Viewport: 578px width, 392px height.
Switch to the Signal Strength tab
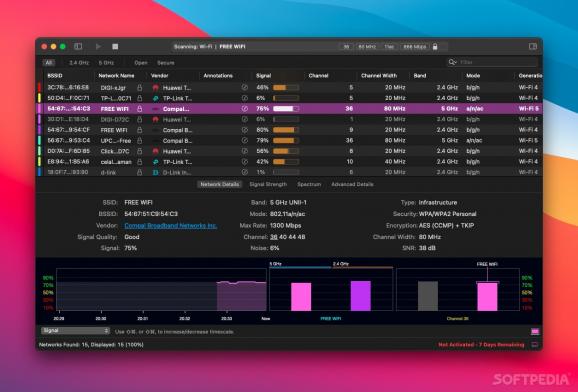pos(268,184)
